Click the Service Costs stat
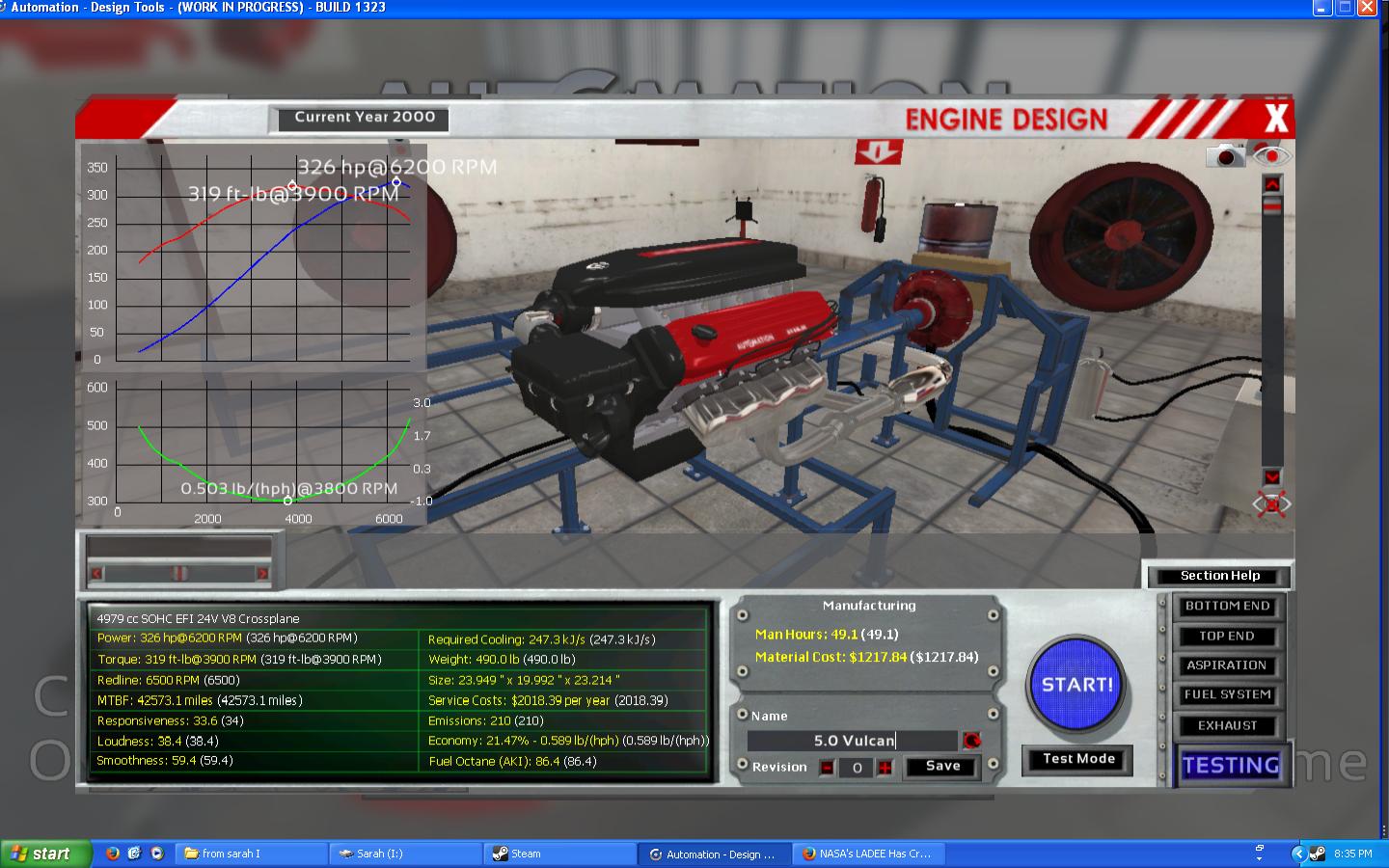Image resolution: width=1389 pixels, height=868 pixels. point(548,701)
